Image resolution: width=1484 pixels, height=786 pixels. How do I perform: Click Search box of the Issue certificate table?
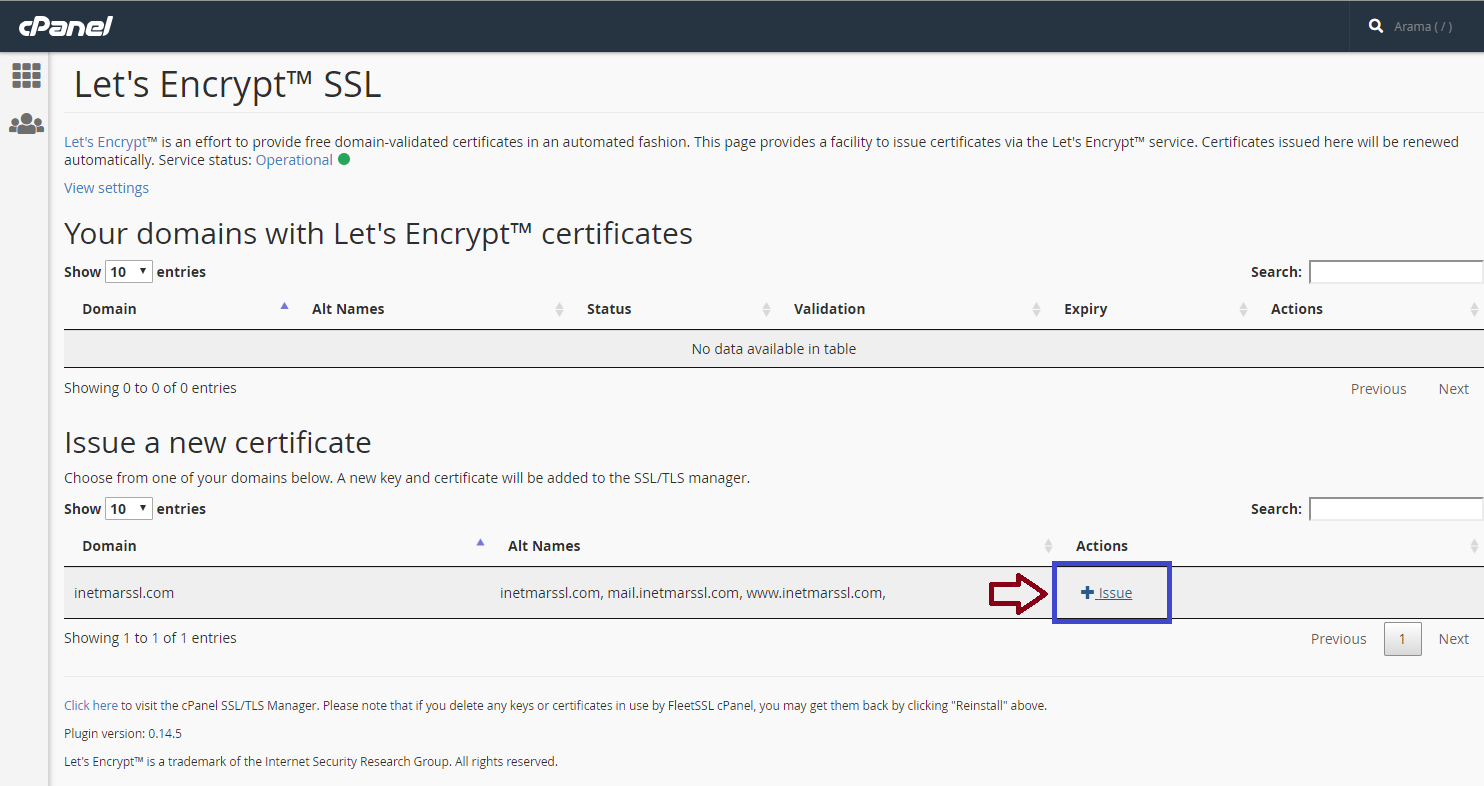tap(1396, 509)
